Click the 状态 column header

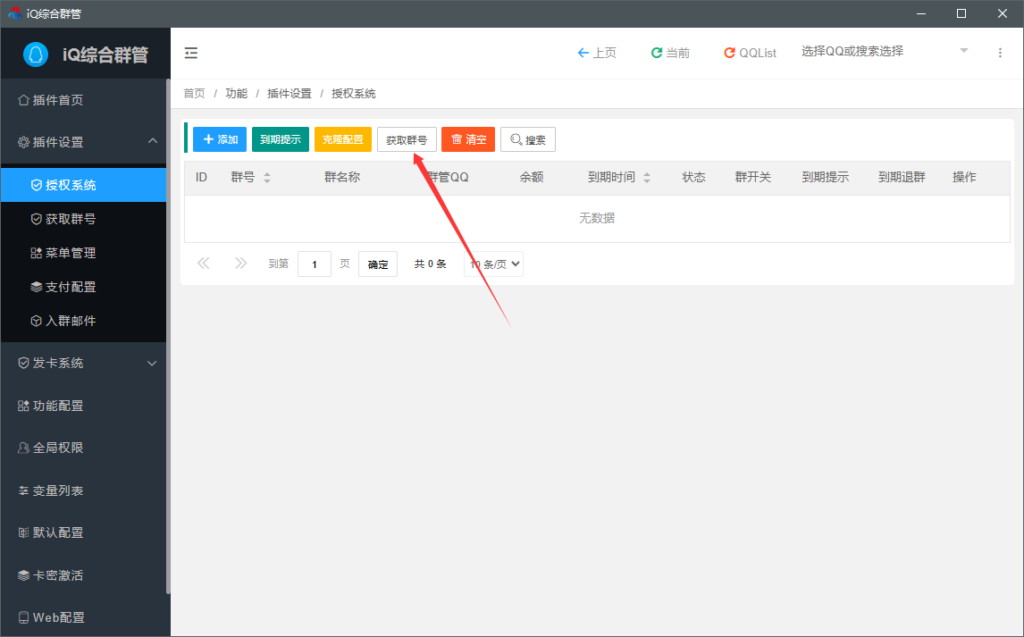tap(694, 177)
